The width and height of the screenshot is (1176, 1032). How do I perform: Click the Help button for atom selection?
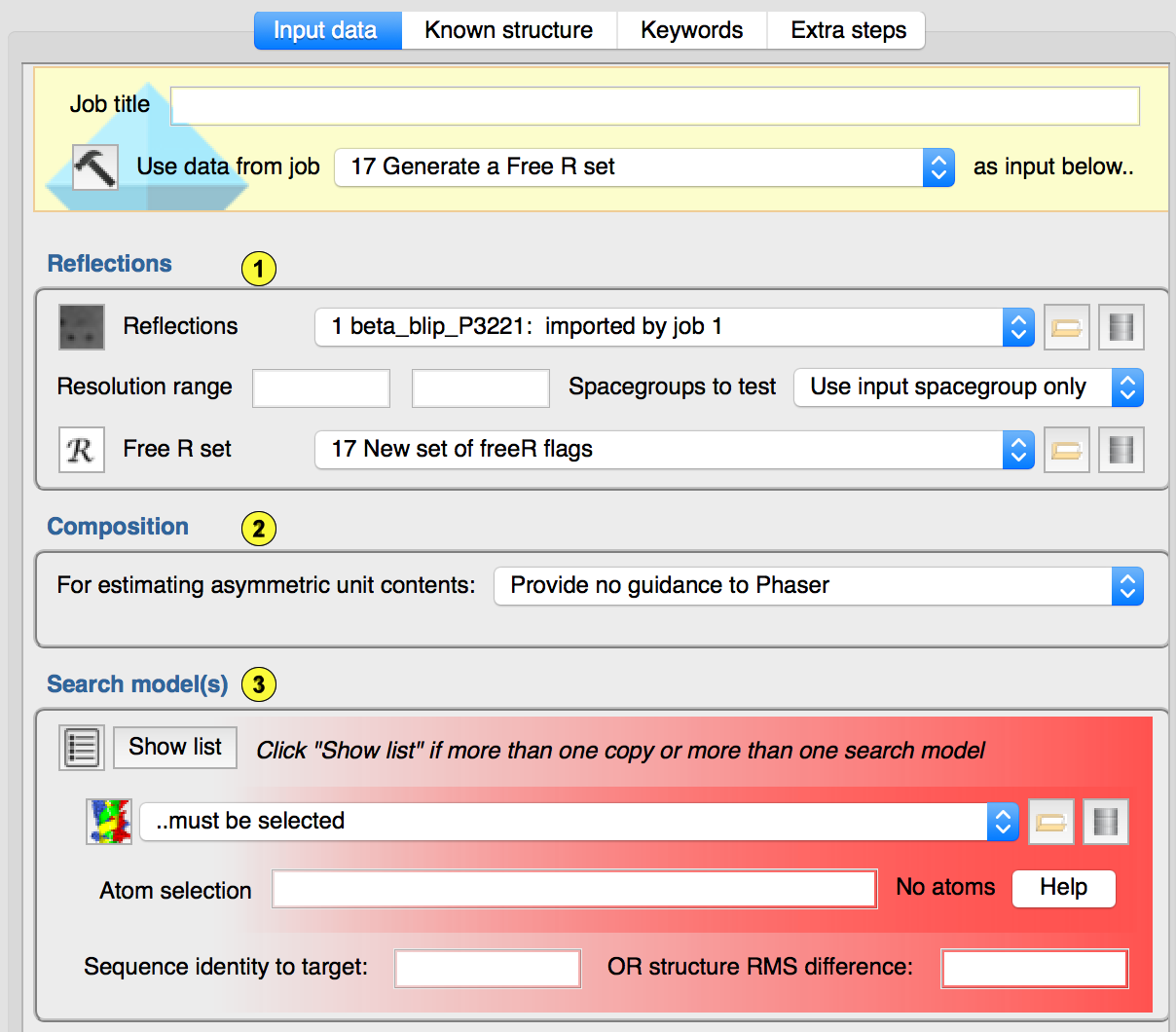coord(1063,888)
